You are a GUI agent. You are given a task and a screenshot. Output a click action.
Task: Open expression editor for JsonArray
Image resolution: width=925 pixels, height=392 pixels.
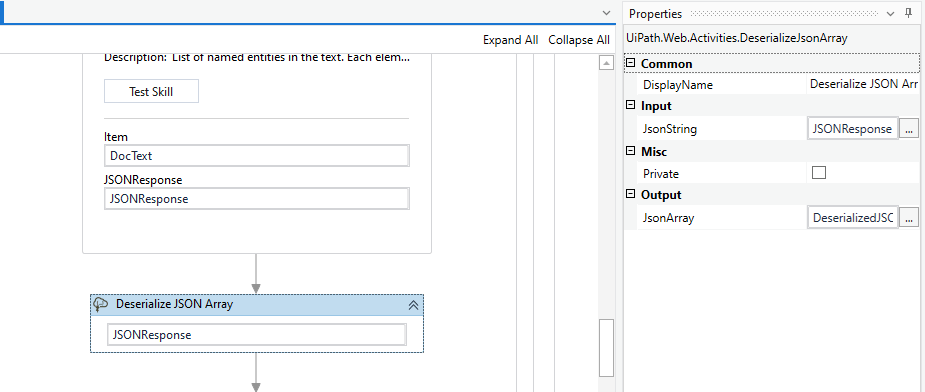(909, 218)
